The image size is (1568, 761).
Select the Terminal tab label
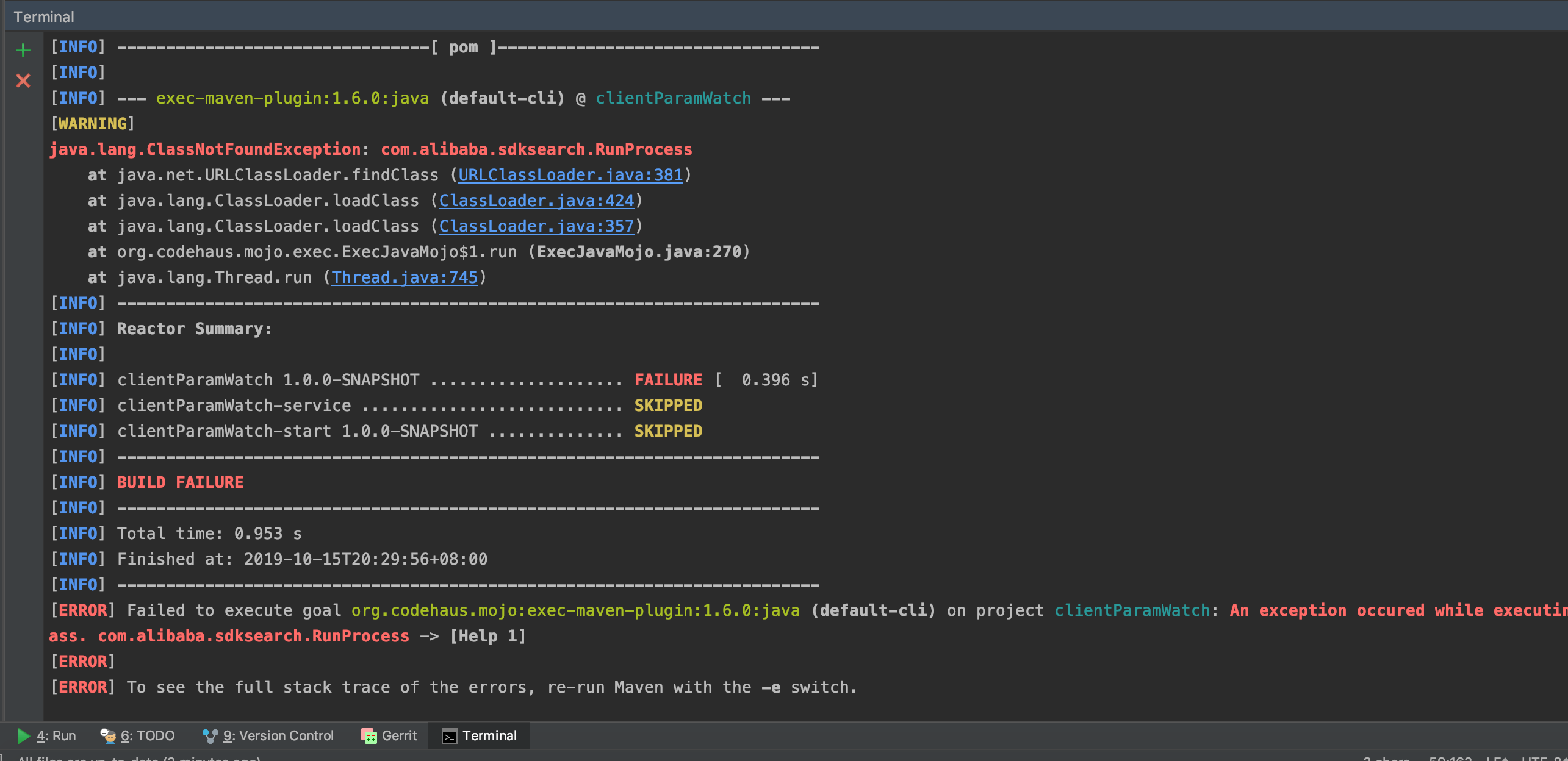pyautogui.click(x=489, y=736)
